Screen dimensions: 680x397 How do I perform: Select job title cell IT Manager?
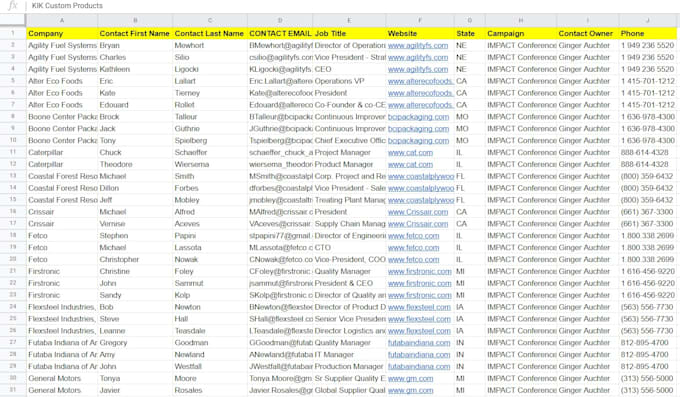click(x=349, y=354)
